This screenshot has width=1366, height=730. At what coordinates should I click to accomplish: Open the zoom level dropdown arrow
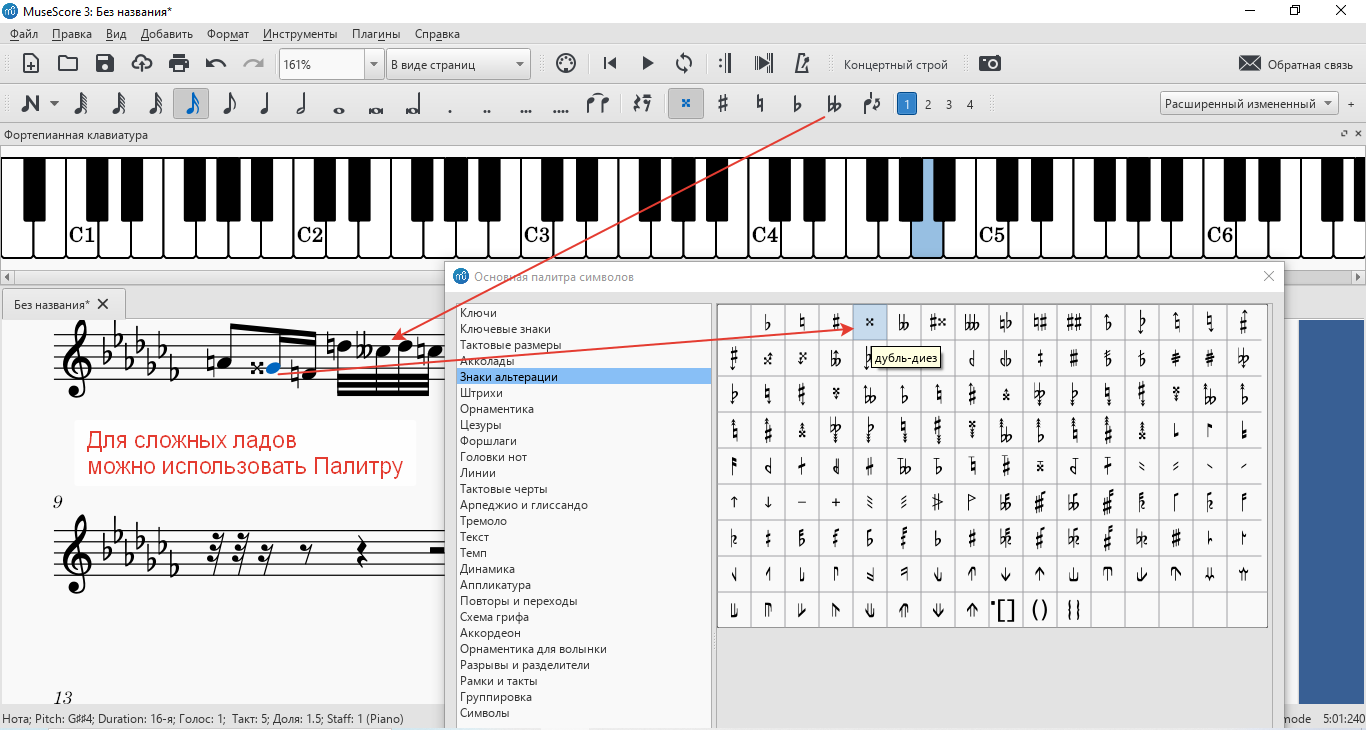pyautogui.click(x=374, y=65)
